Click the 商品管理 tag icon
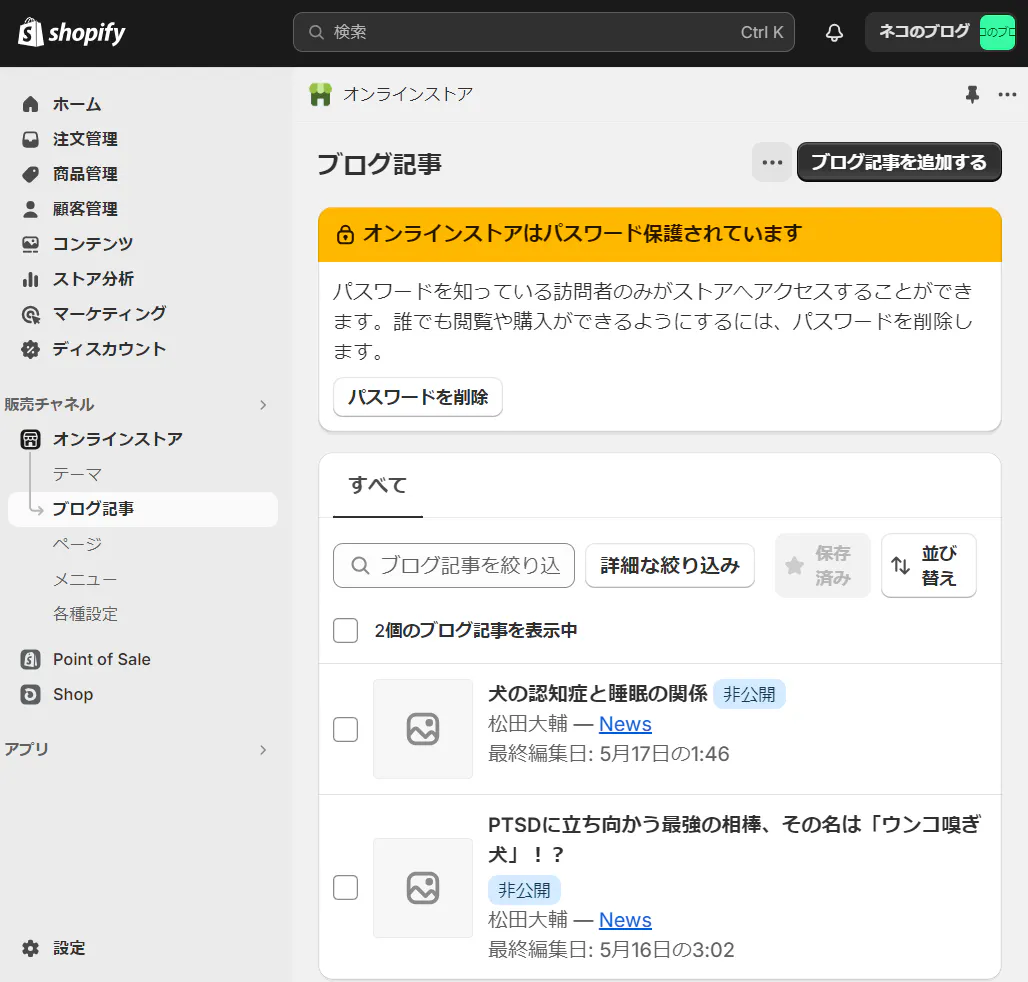This screenshot has height=982, width=1028. click(31, 174)
